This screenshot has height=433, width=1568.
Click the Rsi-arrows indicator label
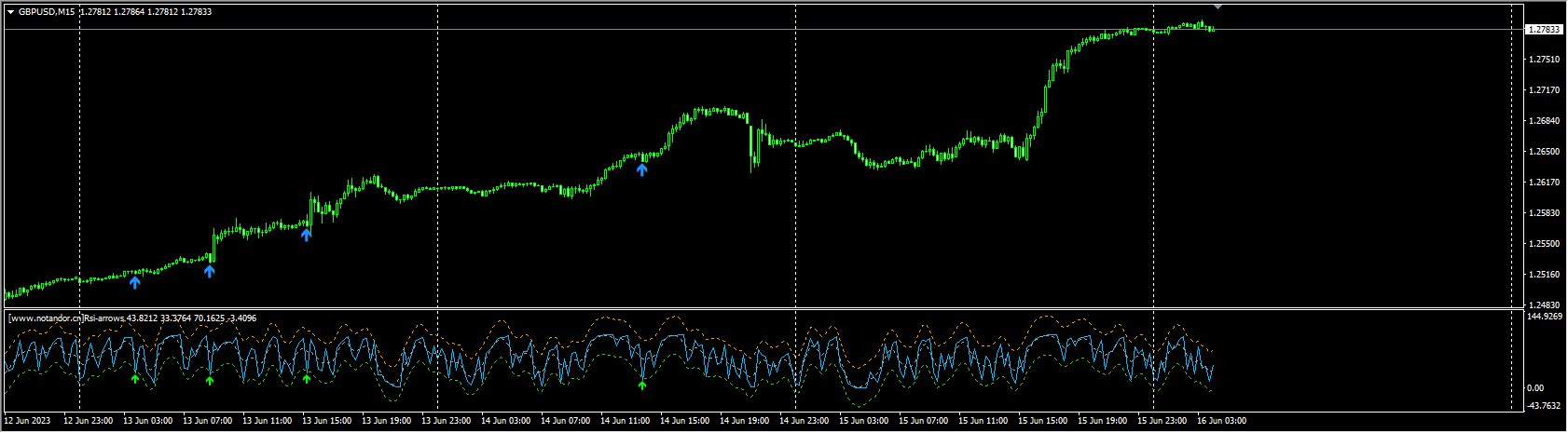(x=104, y=318)
